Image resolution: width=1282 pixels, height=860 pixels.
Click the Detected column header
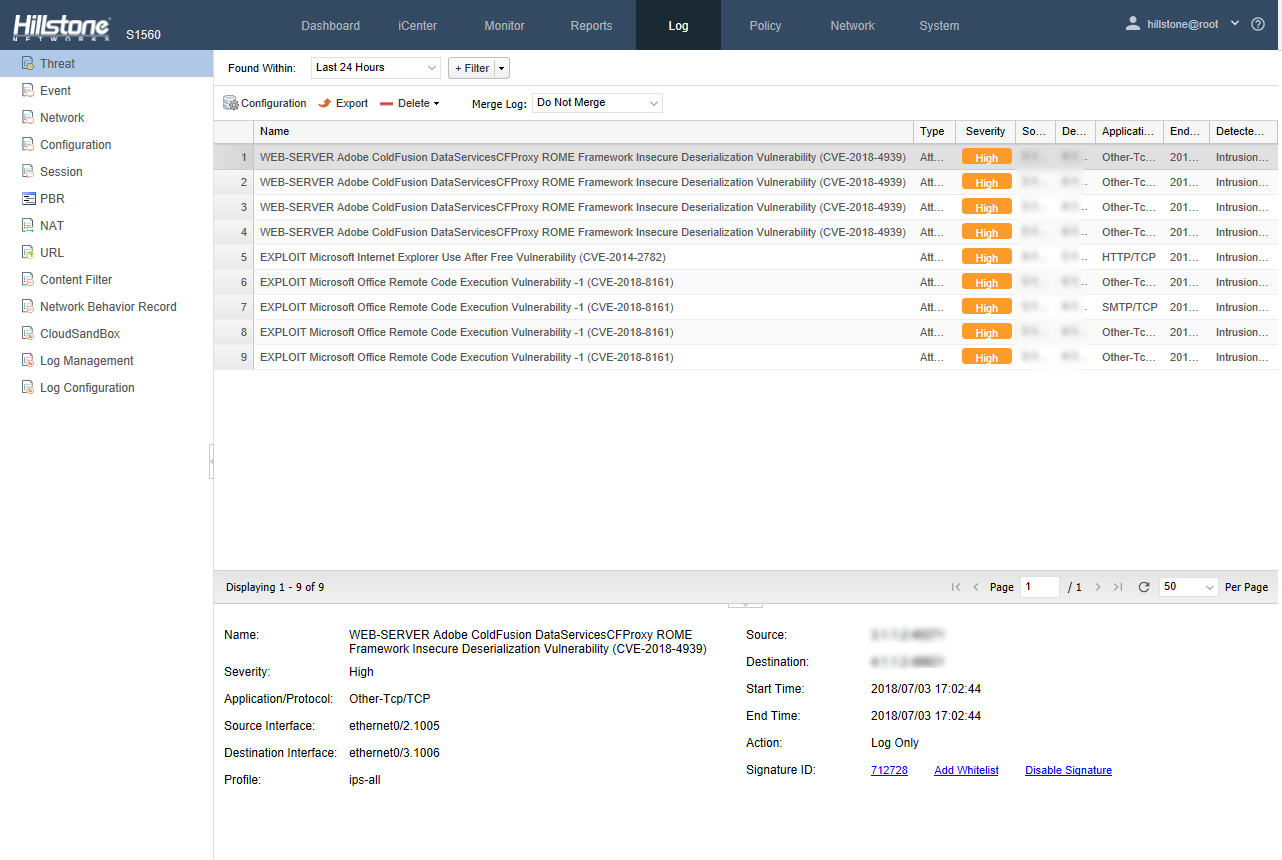(1243, 131)
